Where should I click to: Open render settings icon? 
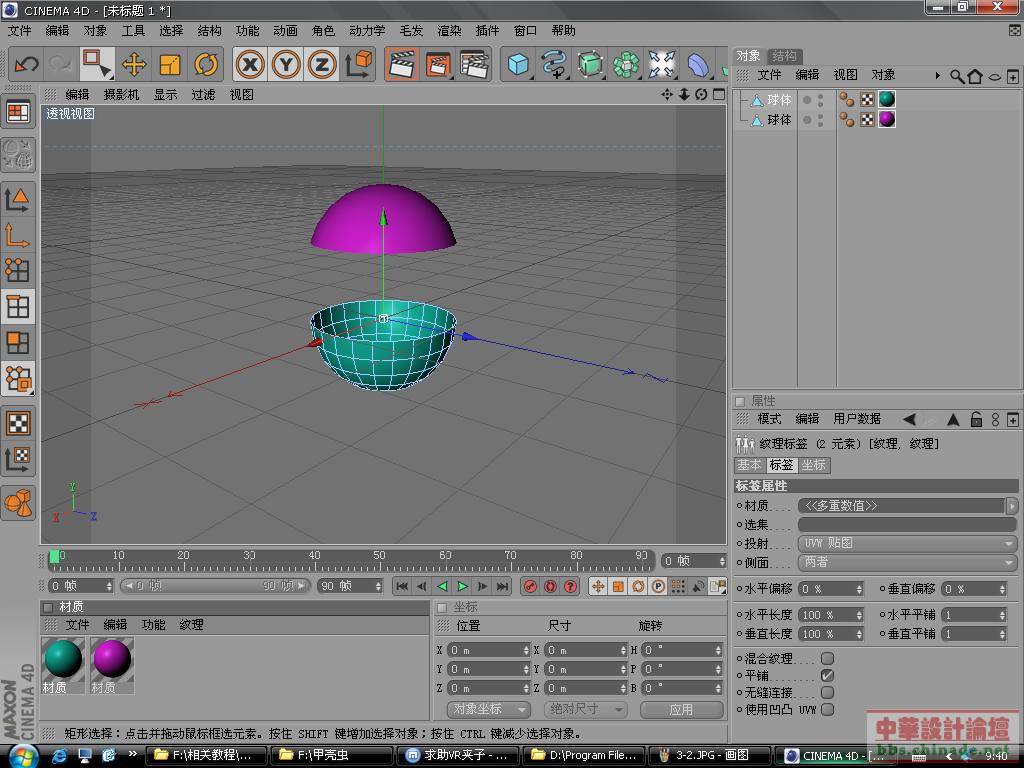(x=475, y=65)
